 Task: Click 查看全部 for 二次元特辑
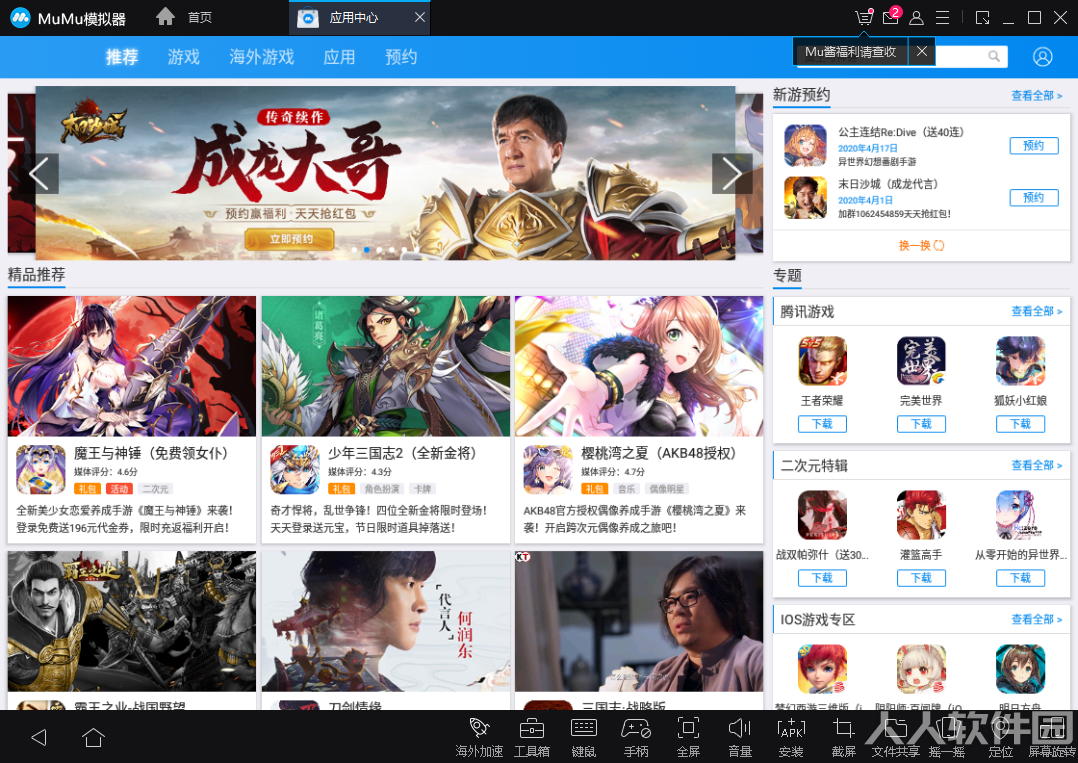click(x=1036, y=465)
